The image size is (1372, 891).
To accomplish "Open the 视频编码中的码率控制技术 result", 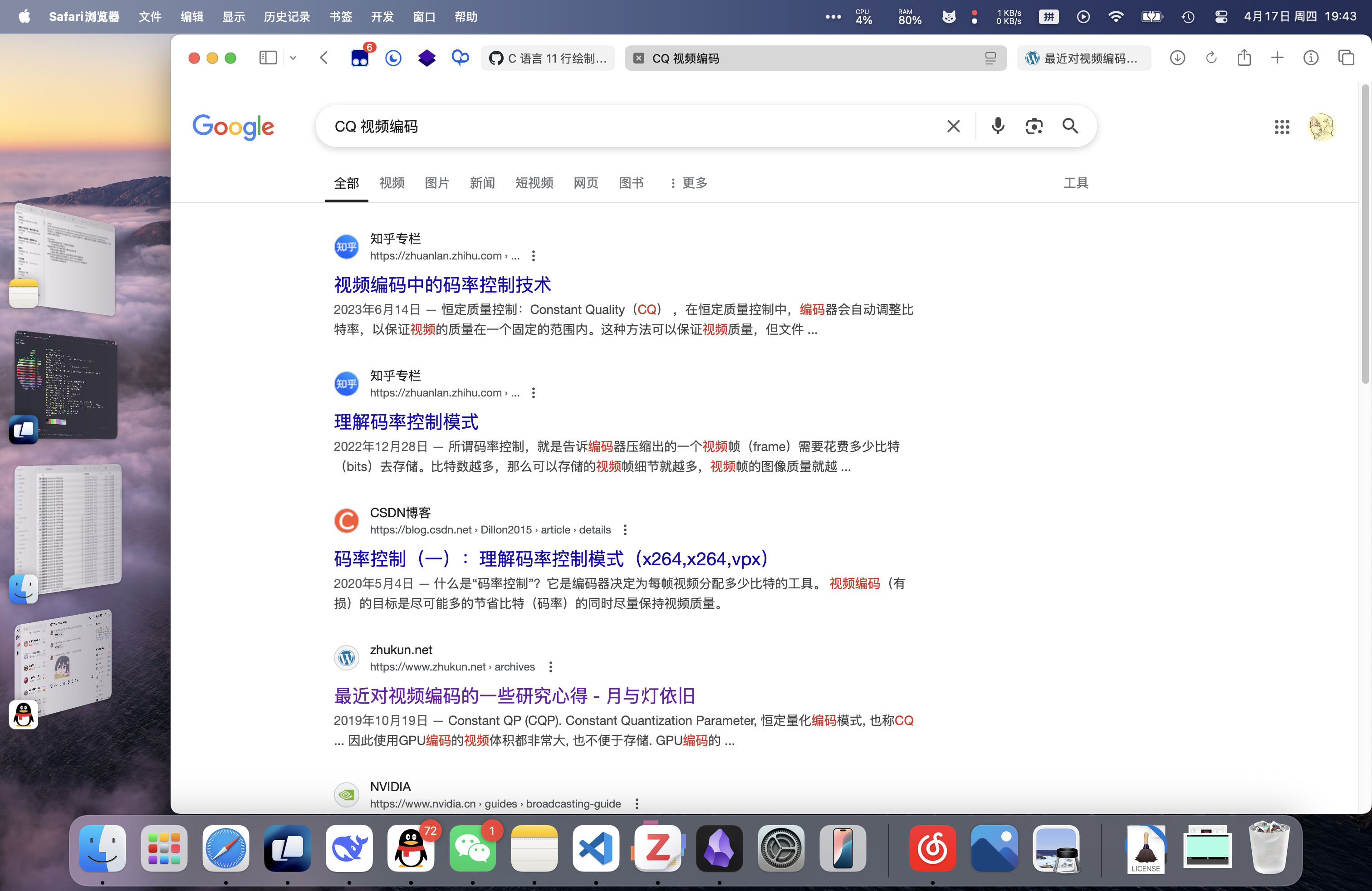I will click(x=442, y=284).
